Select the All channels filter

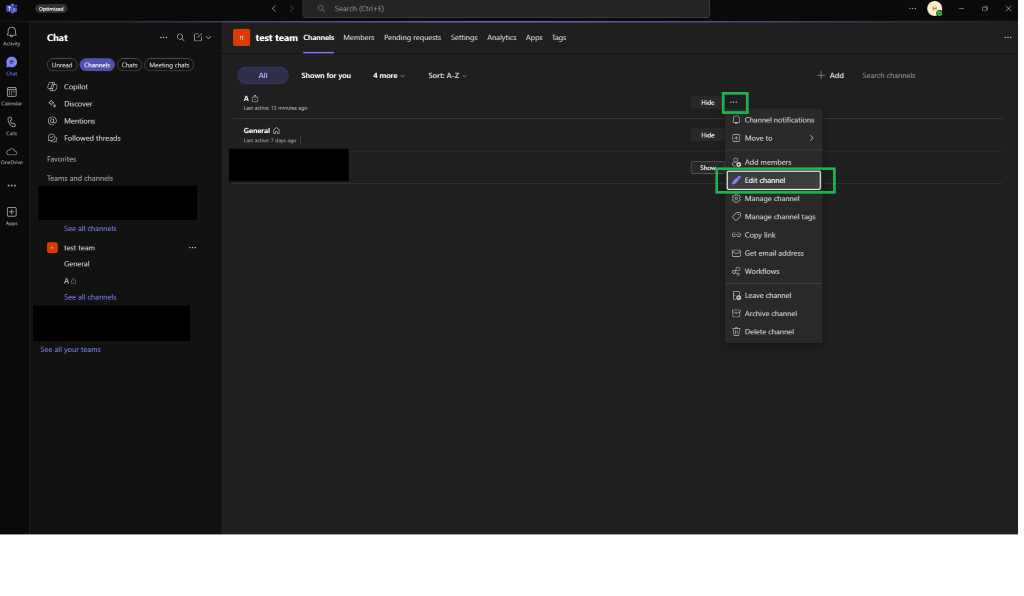[263, 76]
